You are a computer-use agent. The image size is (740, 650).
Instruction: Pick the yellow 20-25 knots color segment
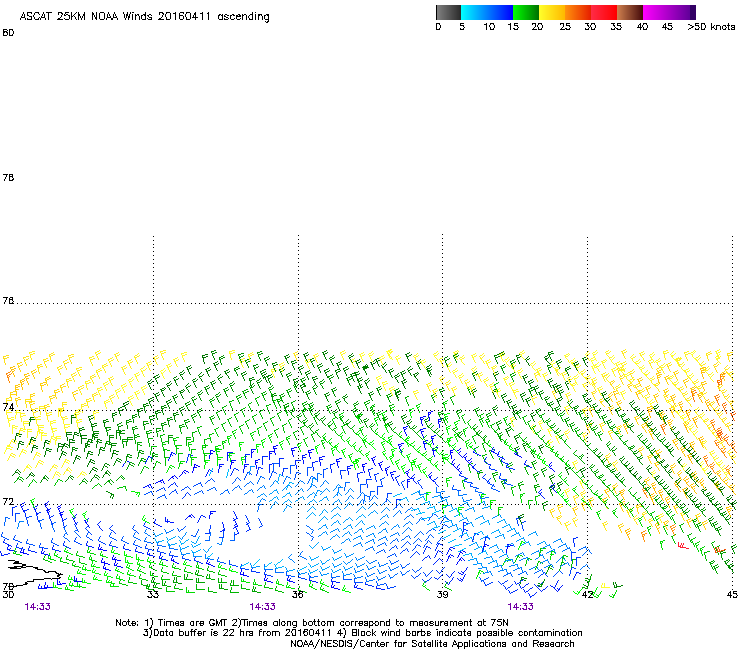pos(552,12)
